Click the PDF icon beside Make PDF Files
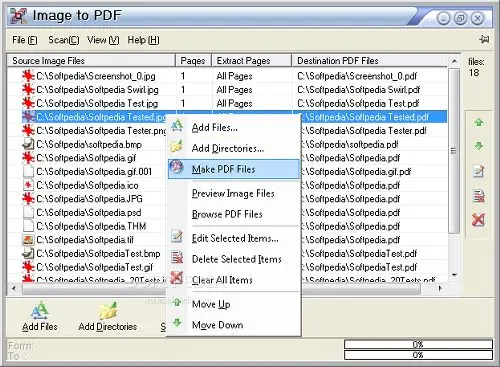 point(177,167)
